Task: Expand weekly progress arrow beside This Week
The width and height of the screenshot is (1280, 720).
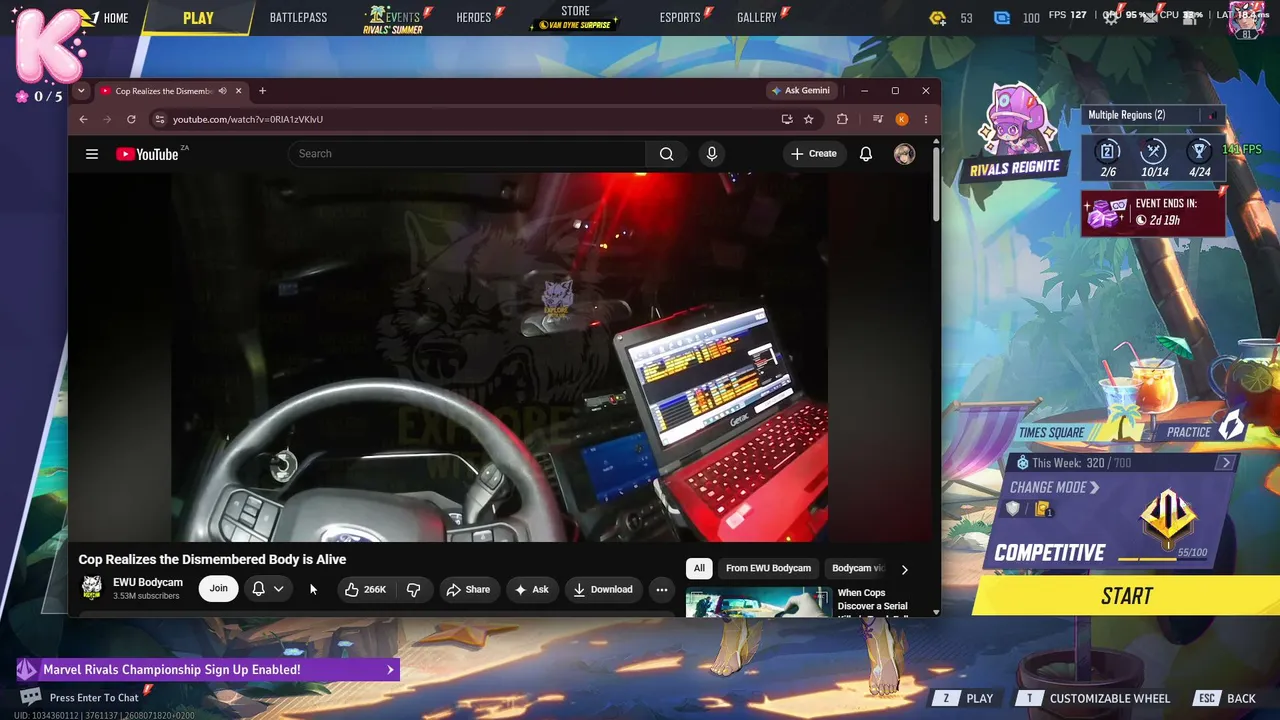Action: (1226, 463)
